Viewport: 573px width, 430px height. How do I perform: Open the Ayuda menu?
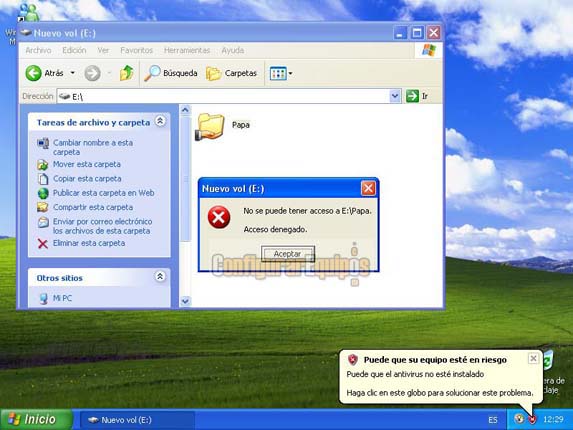pos(233,50)
